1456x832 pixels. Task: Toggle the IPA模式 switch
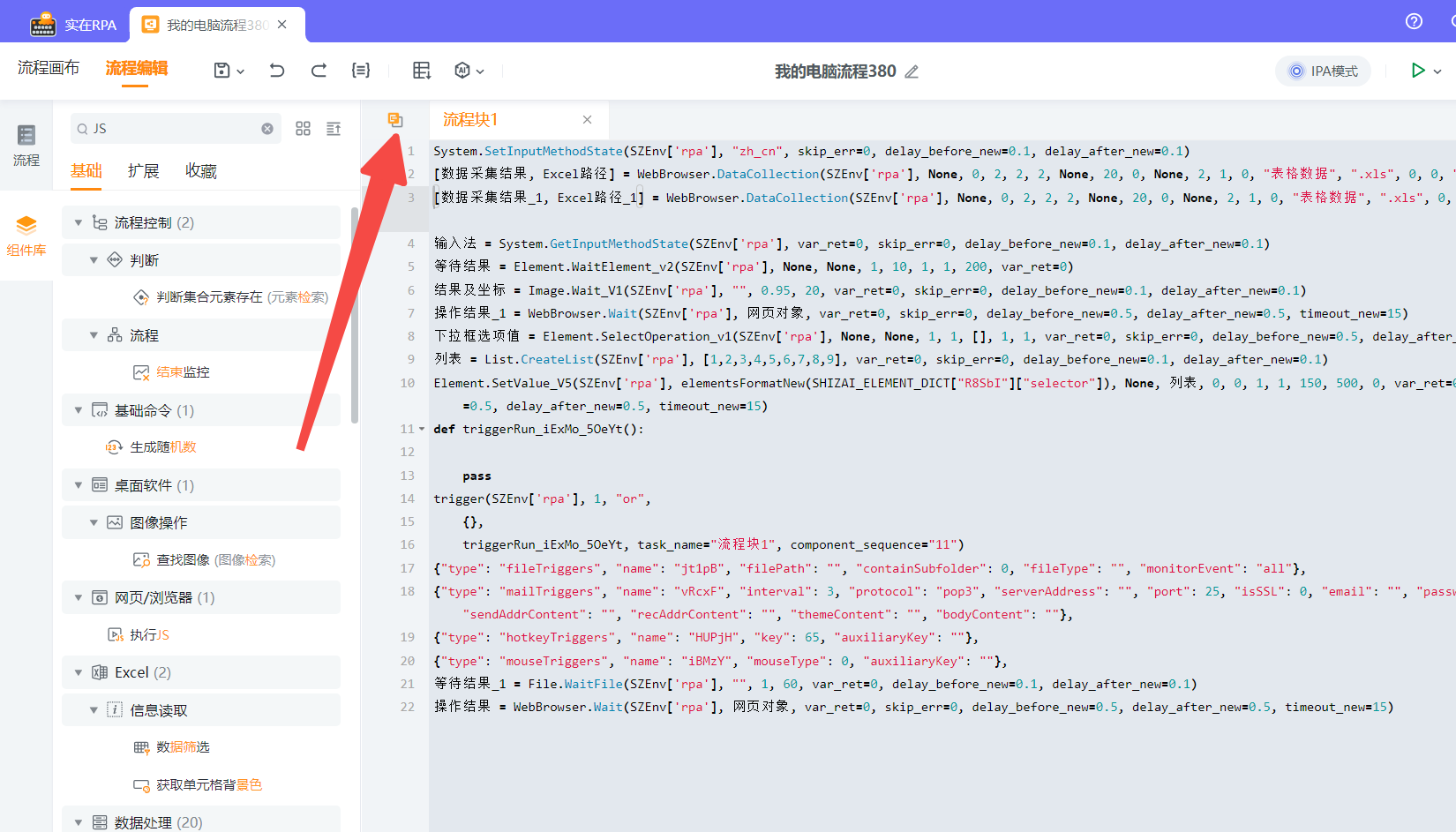[1323, 71]
